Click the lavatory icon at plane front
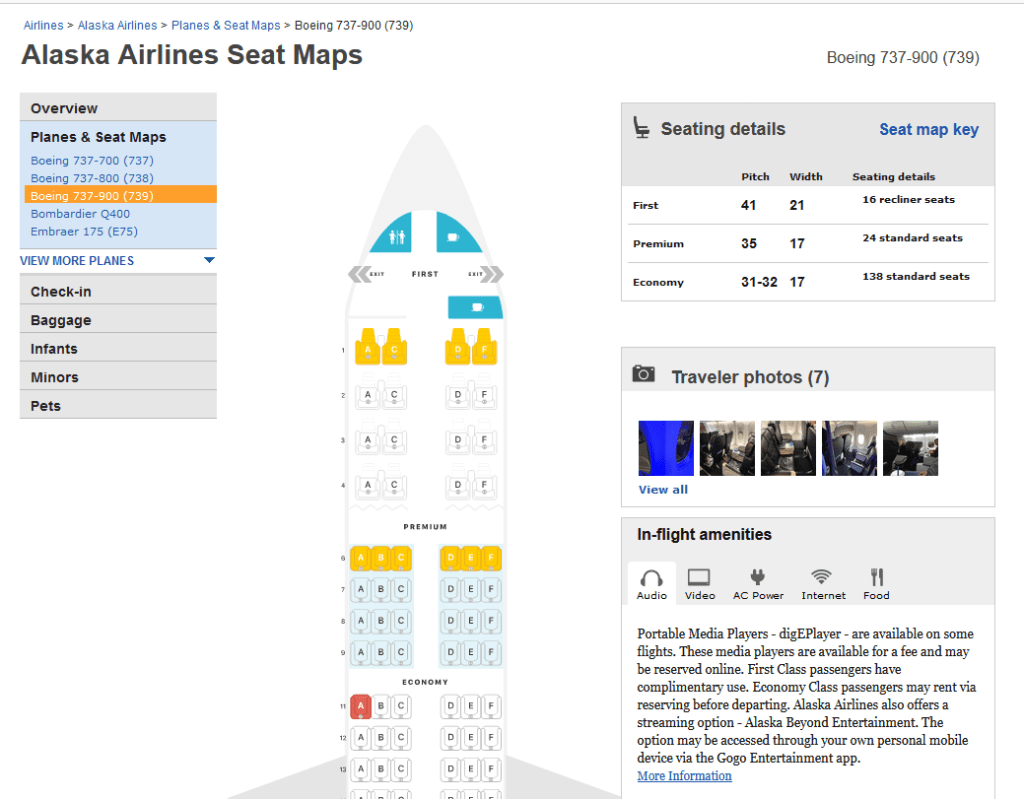Viewport: 1024px width, 799px height. 396,237
